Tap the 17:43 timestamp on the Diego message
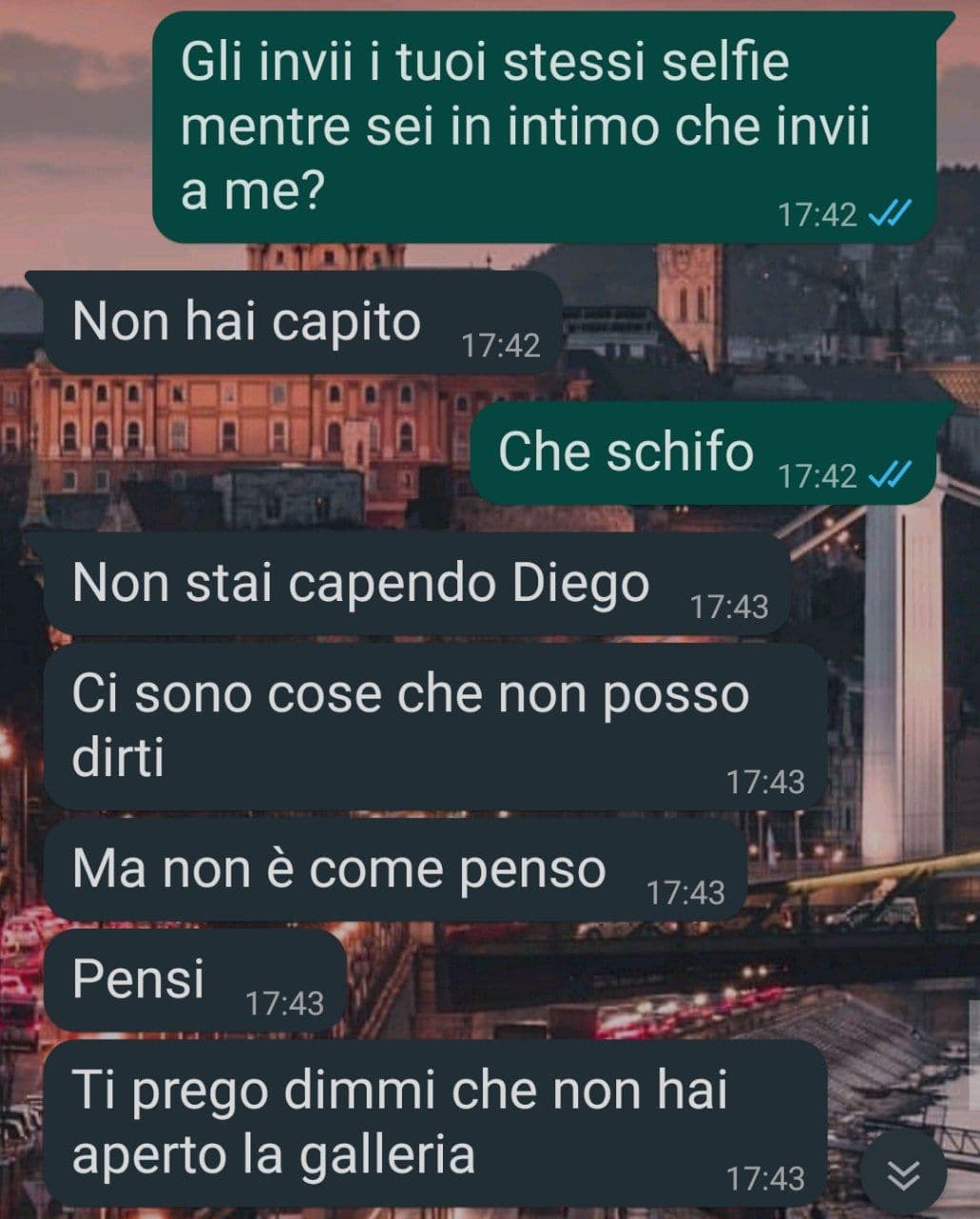980x1219 pixels. point(729,607)
